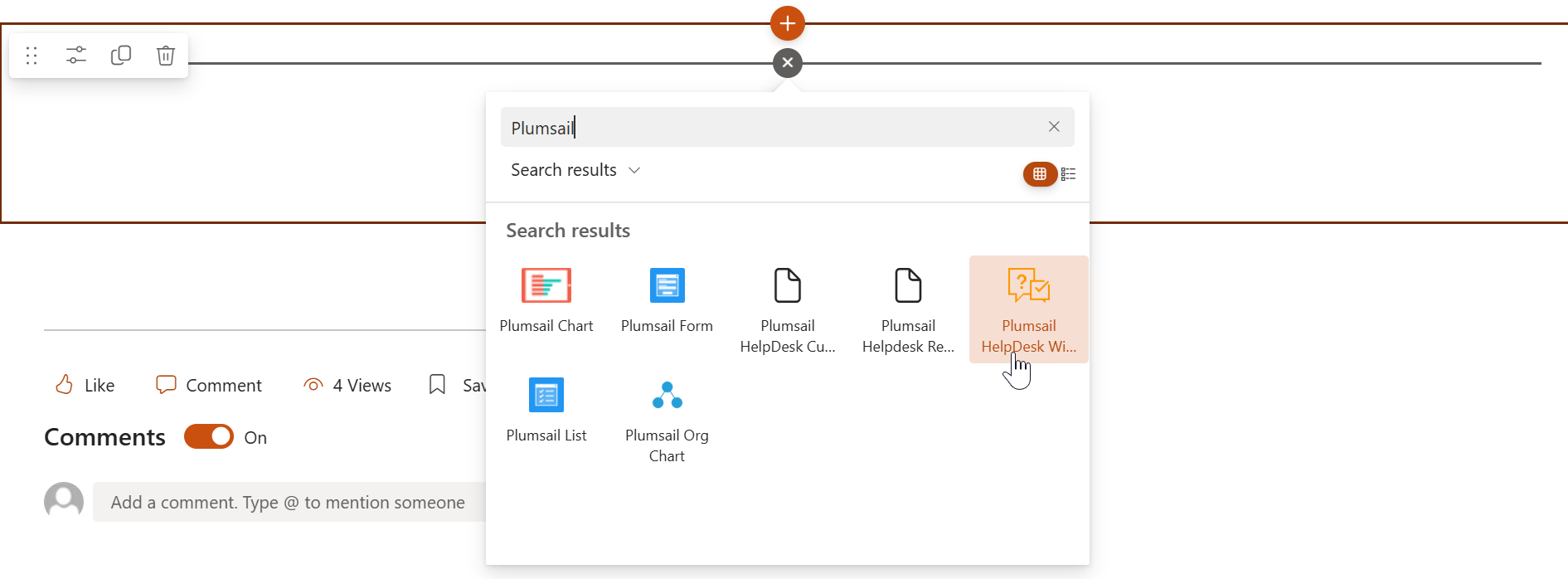Insert the Plumsail Org Chart web part
Viewport: 1568px width, 579px height.
[667, 420]
